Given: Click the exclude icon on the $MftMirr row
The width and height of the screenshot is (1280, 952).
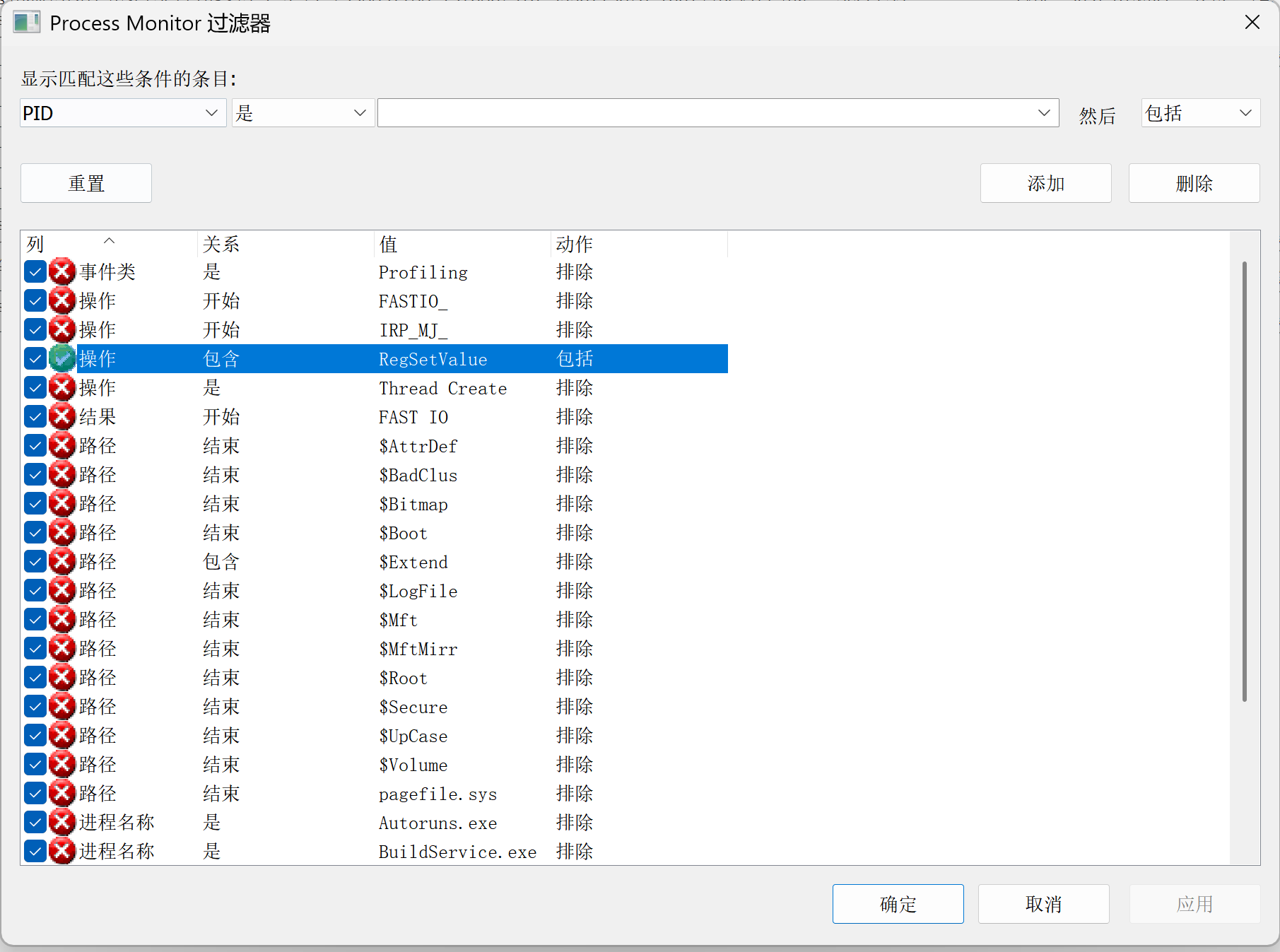Looking at the screenshot, I should pyautogui.click(x=62, y=648).
